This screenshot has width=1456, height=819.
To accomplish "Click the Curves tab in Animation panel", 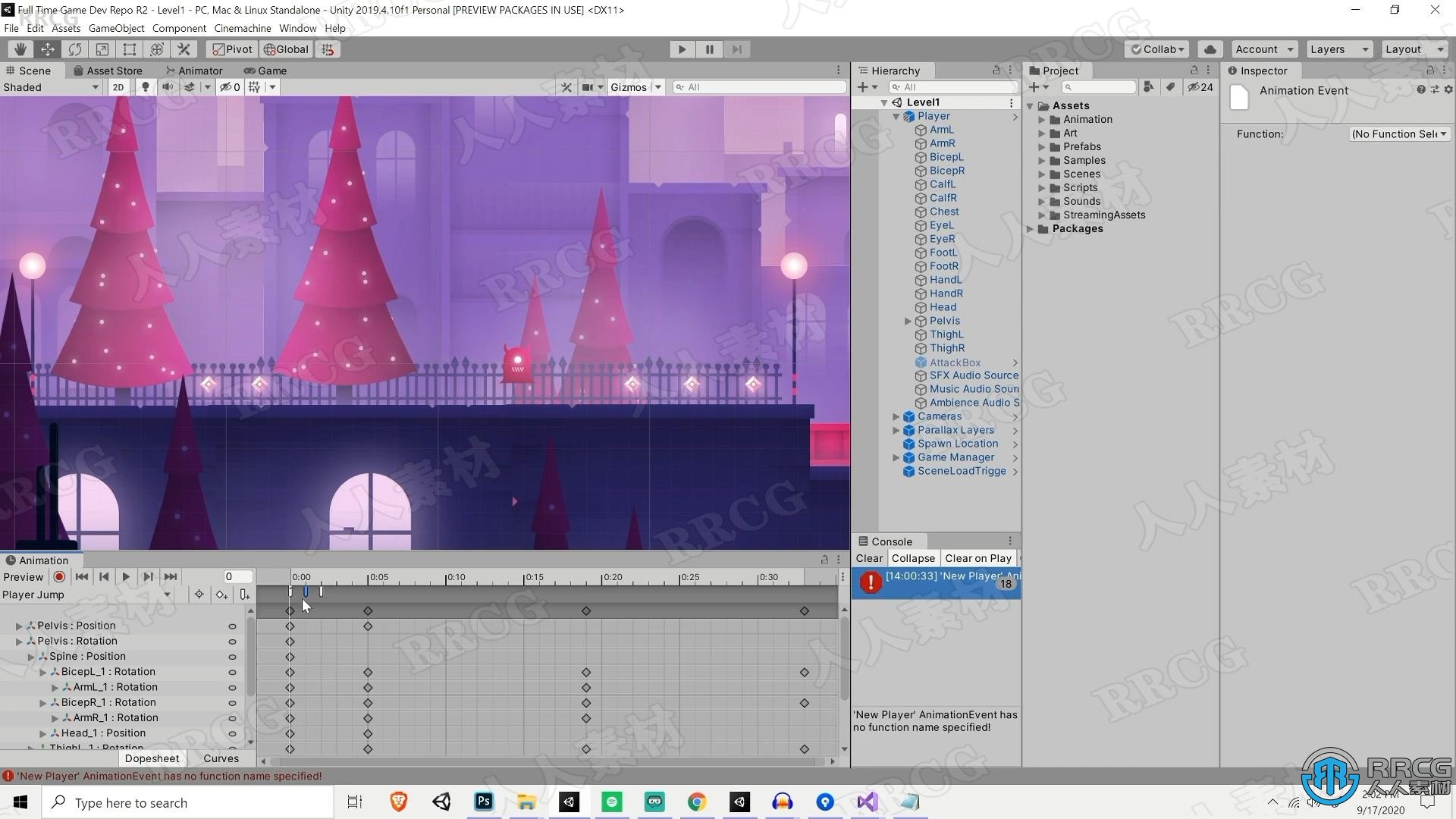I will 219,758.
